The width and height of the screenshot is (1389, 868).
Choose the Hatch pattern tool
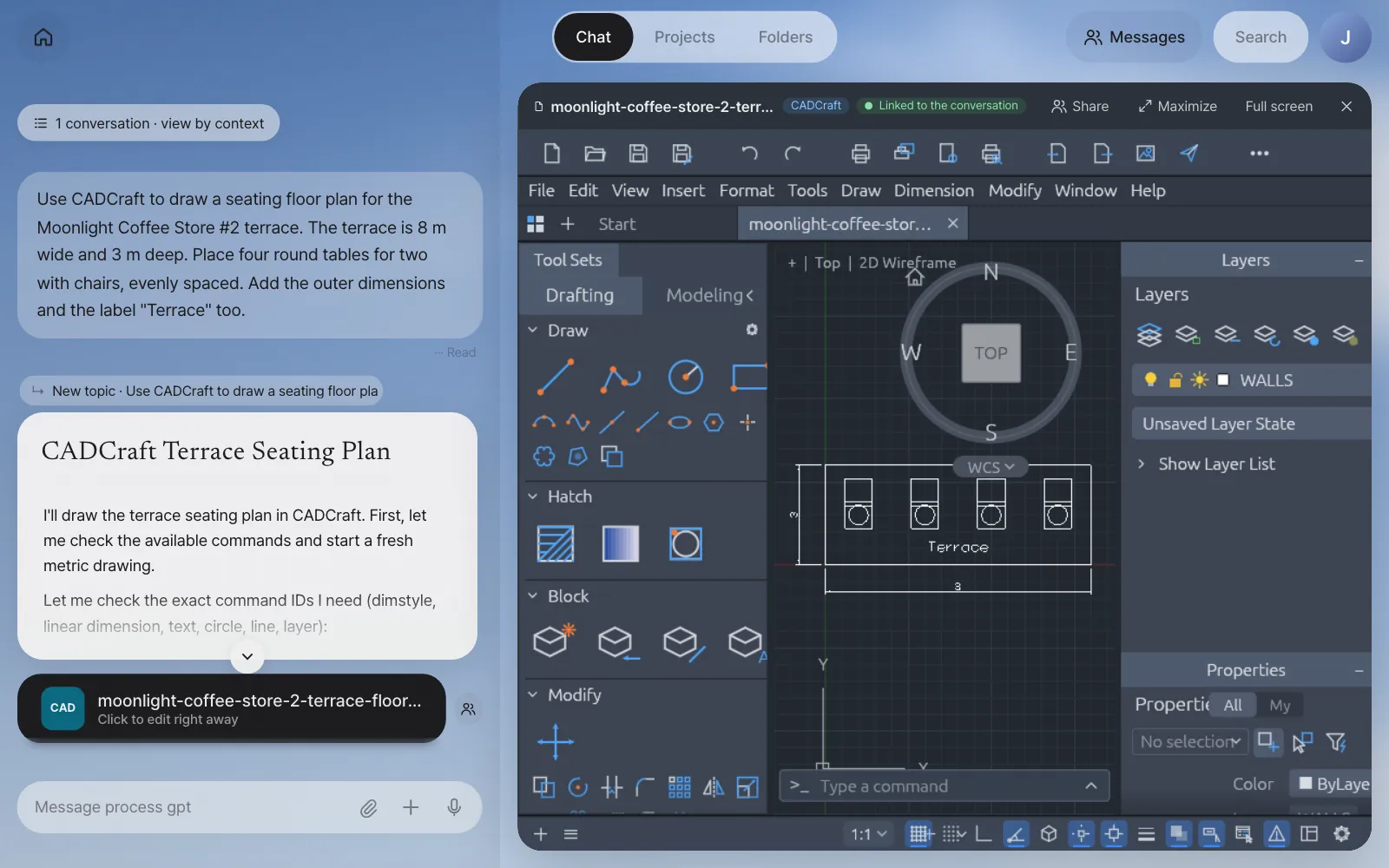pos(556,544)
